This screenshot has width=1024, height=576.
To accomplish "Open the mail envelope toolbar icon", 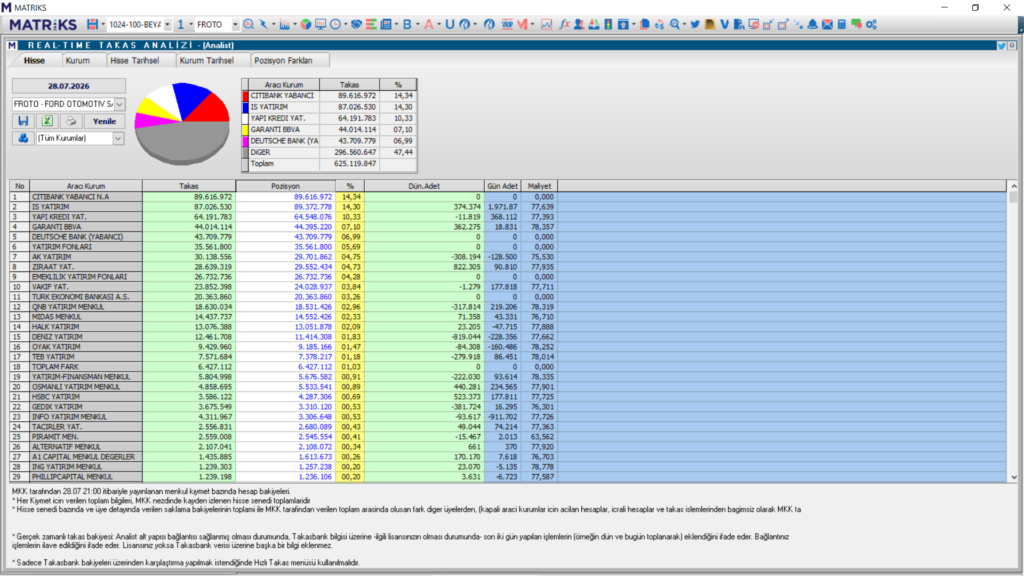I will (827, 24).
